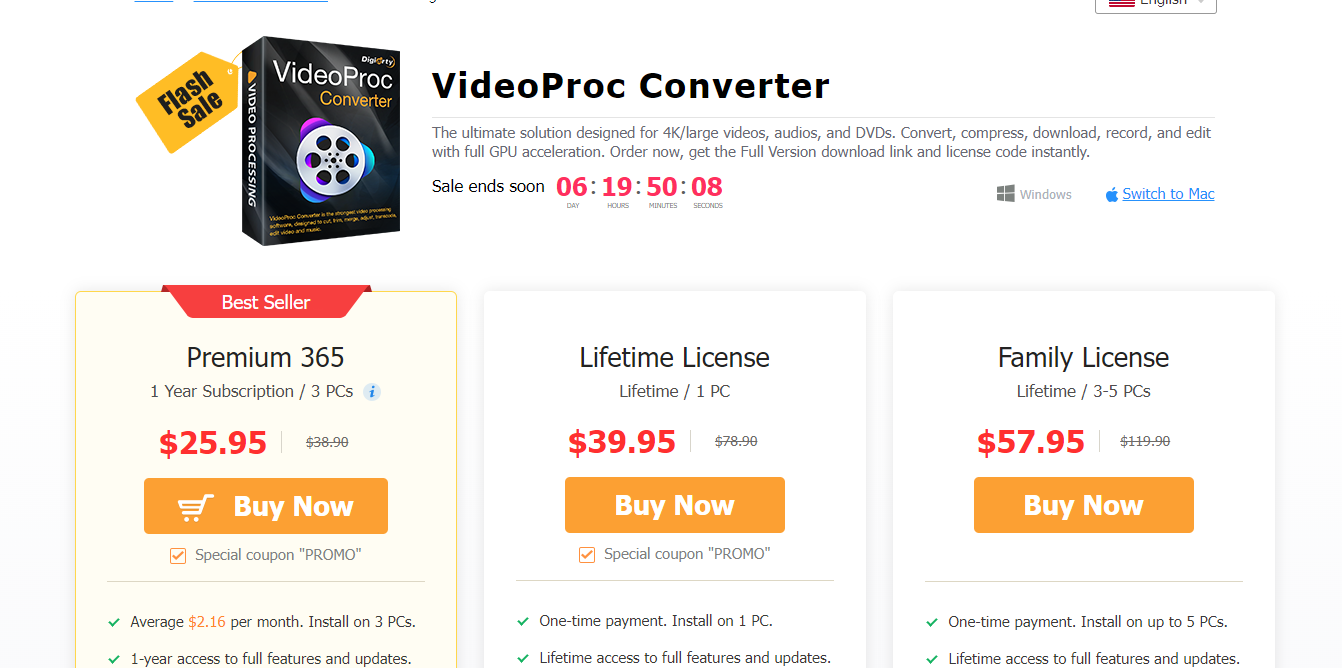Viewport: 1342px width, 668px height.
Task: Toggle PROMO coupon checkbox under Lifetime License
Action: [587, 554]
